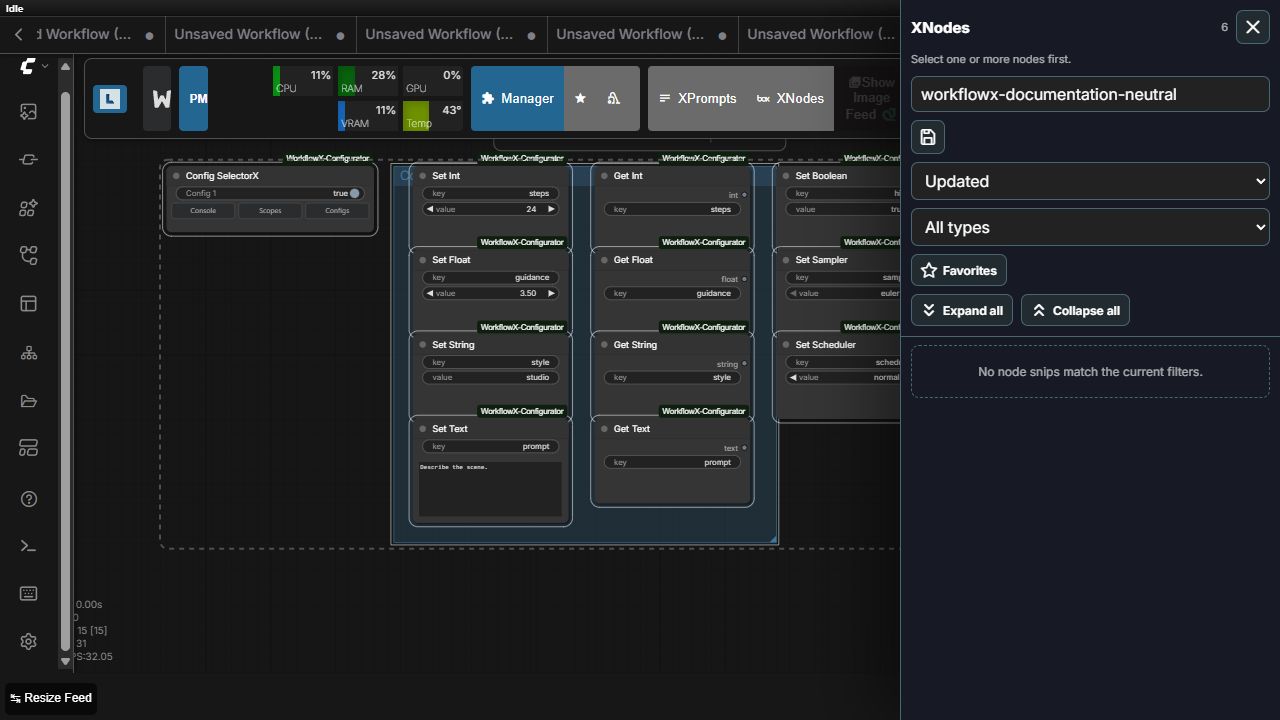Edit the workflowx-documentation-neutral name field
Viewport: 1280px width, 720px height.
[x=1090, y=94]
